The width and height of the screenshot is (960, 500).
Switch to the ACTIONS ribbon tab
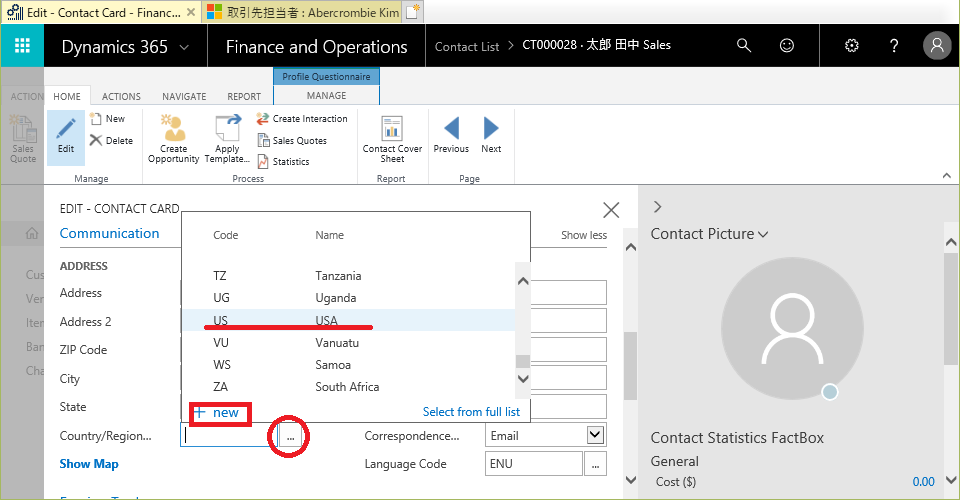[121, 96]
